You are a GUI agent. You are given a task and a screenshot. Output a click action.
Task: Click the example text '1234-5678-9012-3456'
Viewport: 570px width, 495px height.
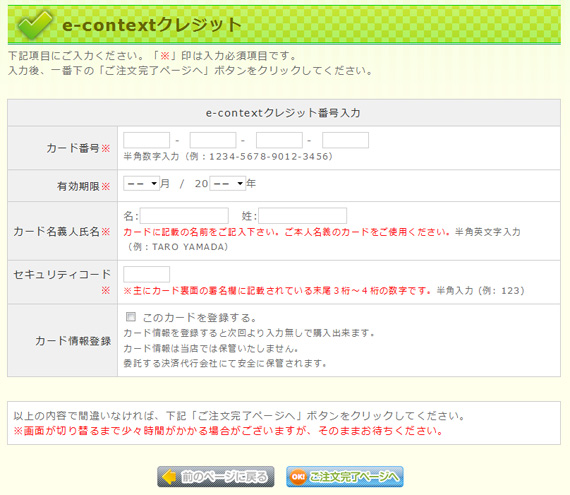coord(269,157)
